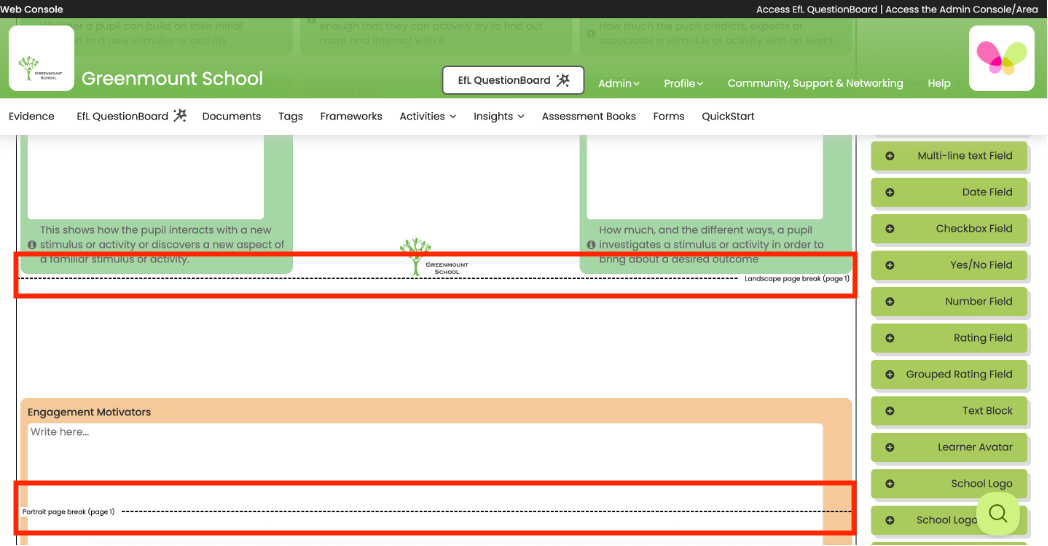
Task: Click the Greenmount School title text
Action: [172, 79]
